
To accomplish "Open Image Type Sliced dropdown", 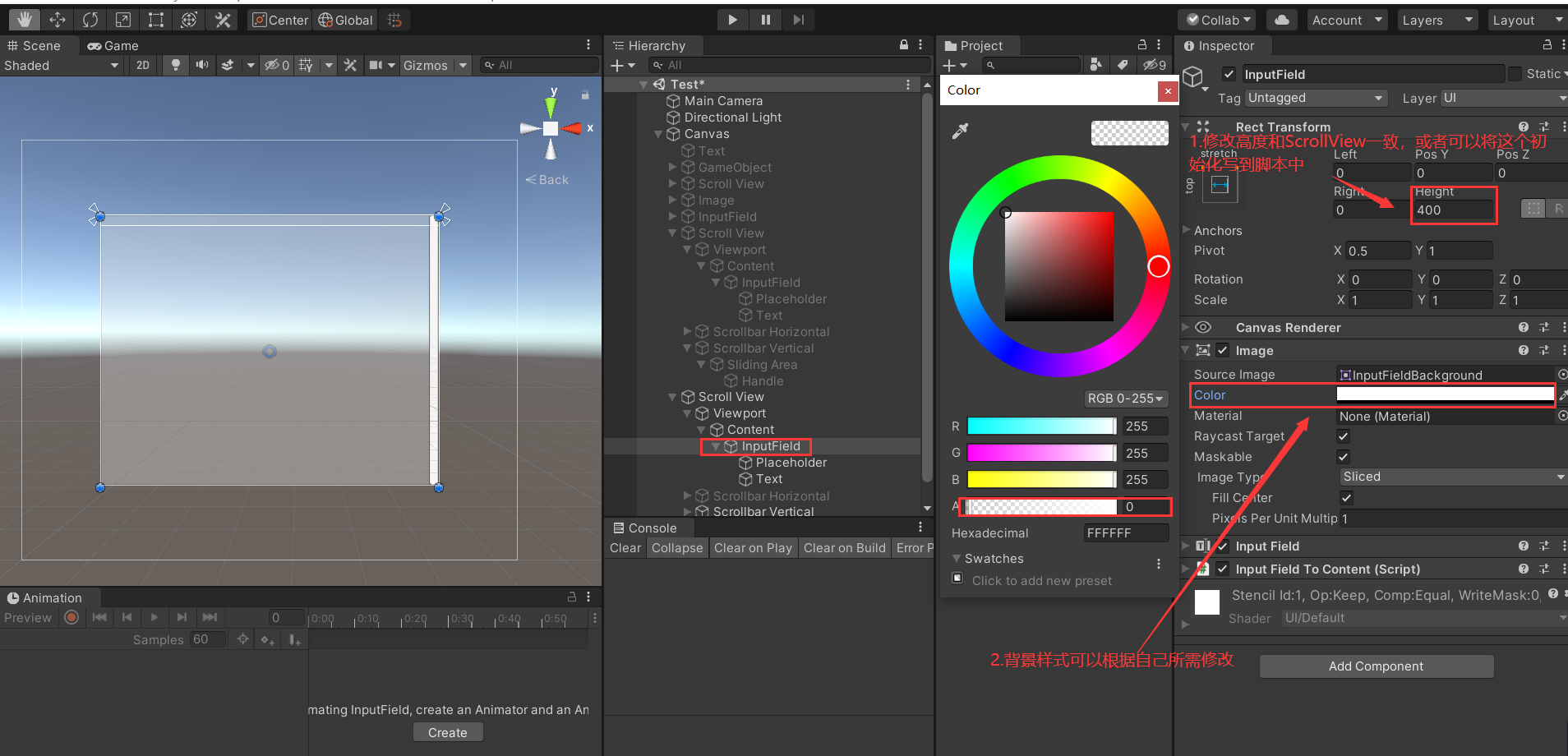I will coord(1453,477).
